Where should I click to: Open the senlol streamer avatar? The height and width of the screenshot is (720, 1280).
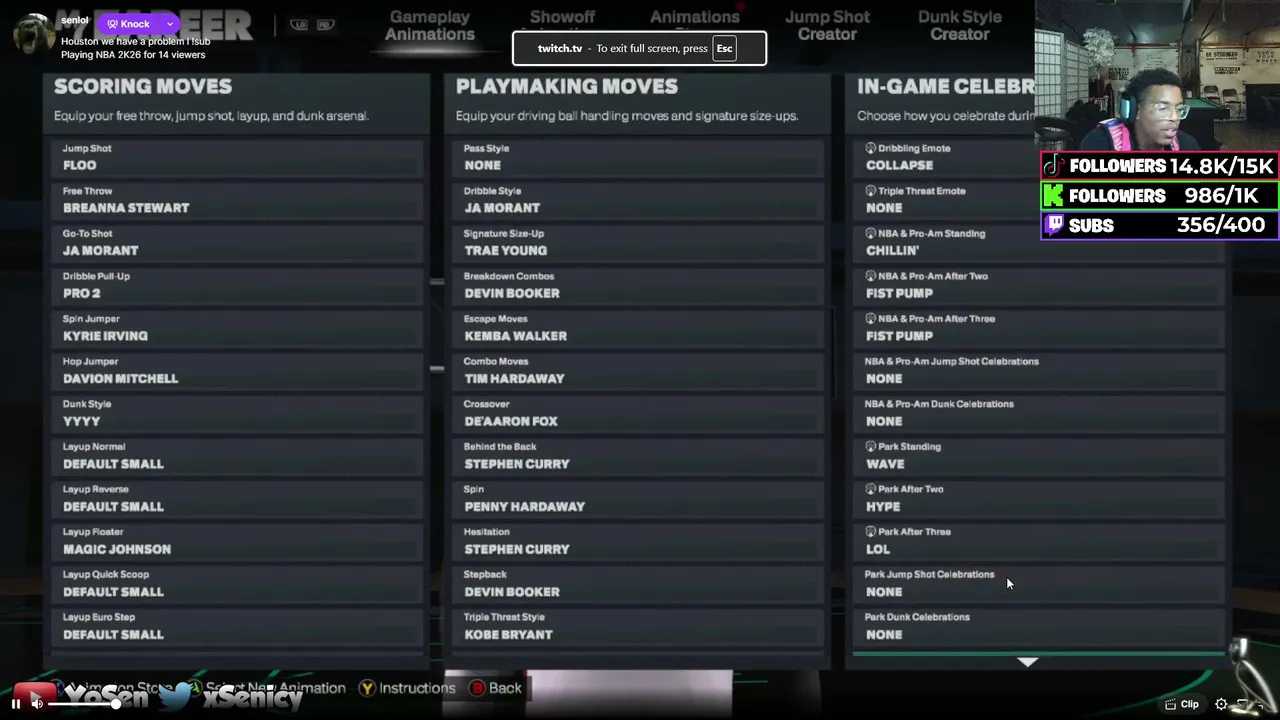(x=34, y=35)
